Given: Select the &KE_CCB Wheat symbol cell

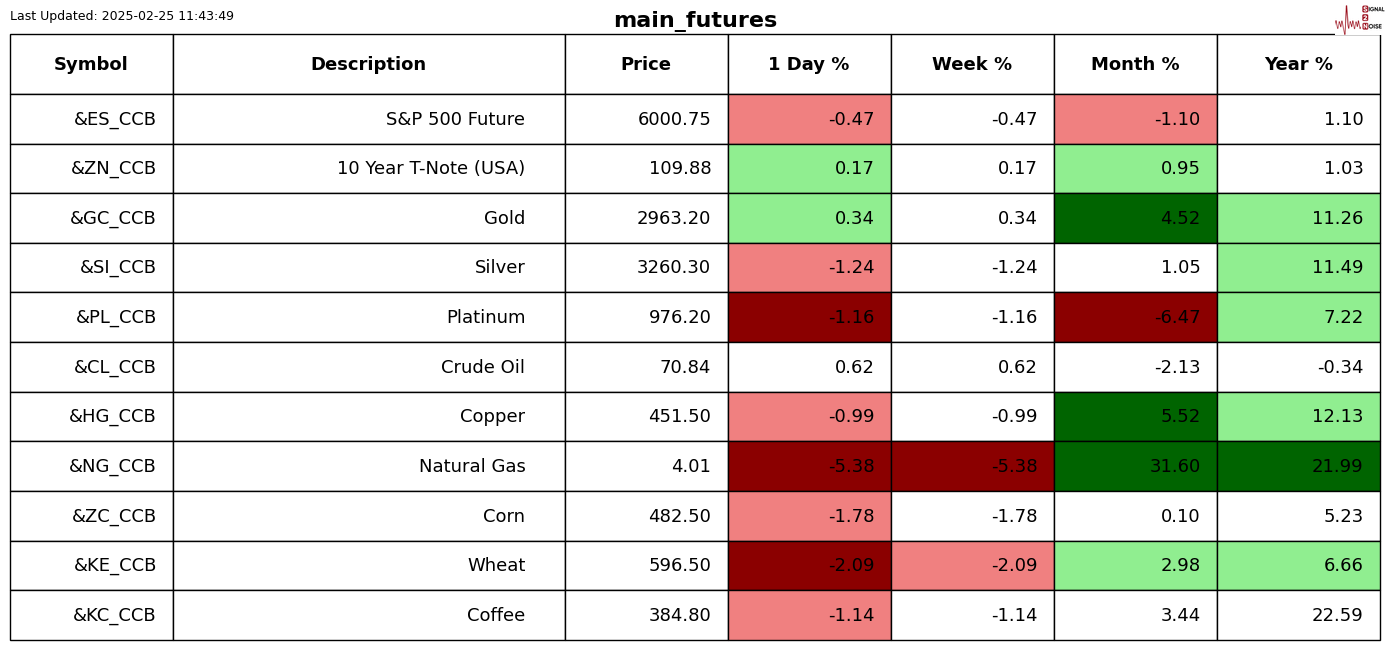Looking at the screenshot, I should click(91, 565).
